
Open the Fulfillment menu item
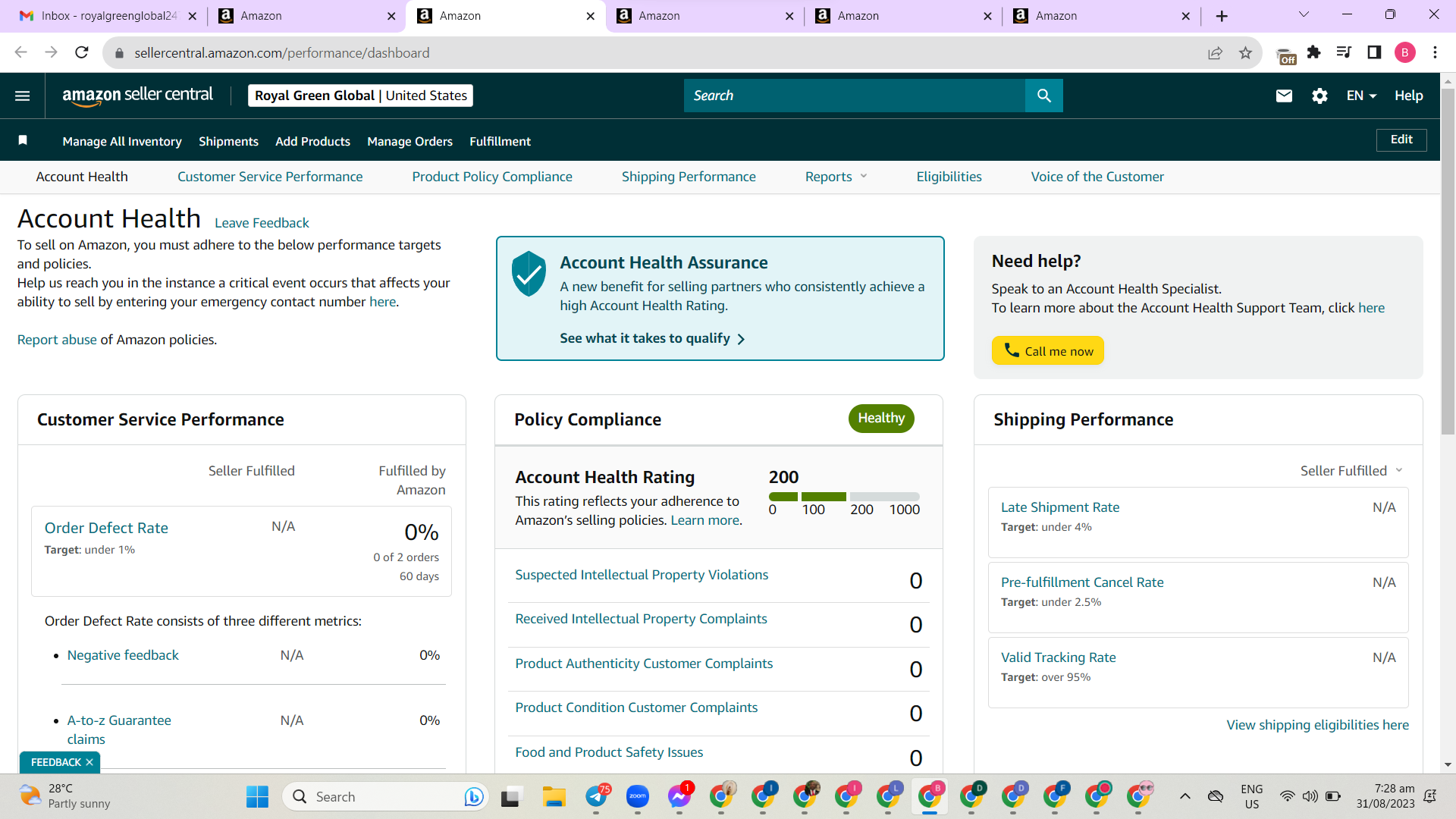[x=500, y=141]
